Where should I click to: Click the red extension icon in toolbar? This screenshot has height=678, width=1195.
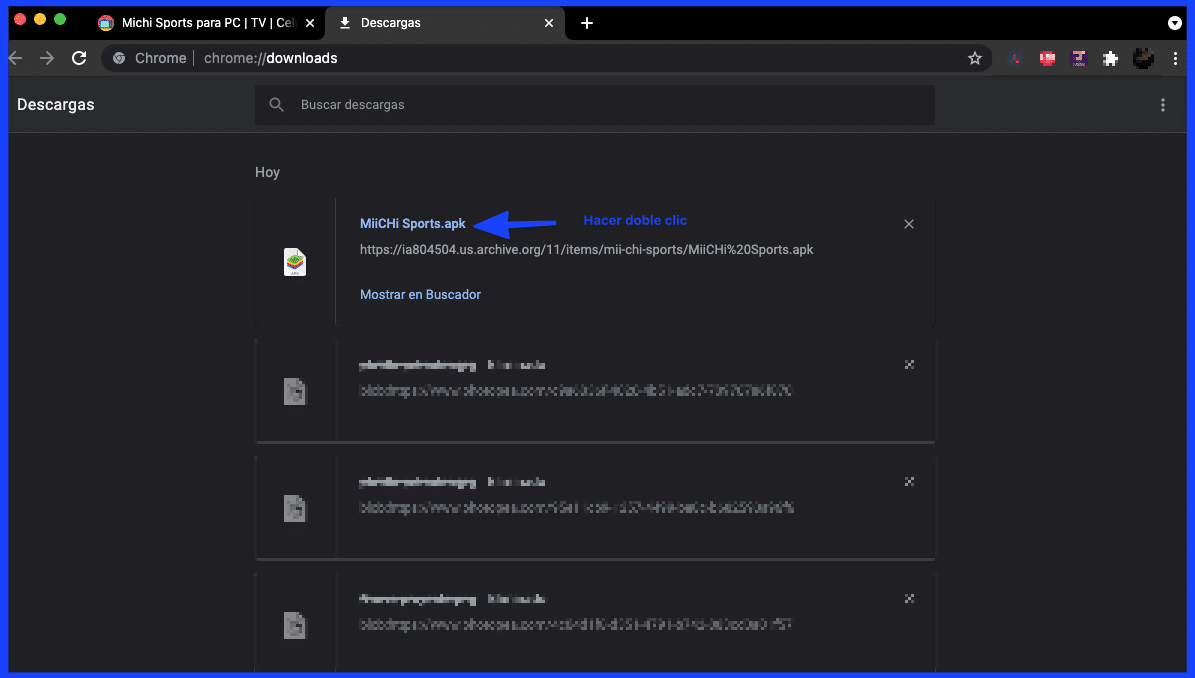(1046, 58)
